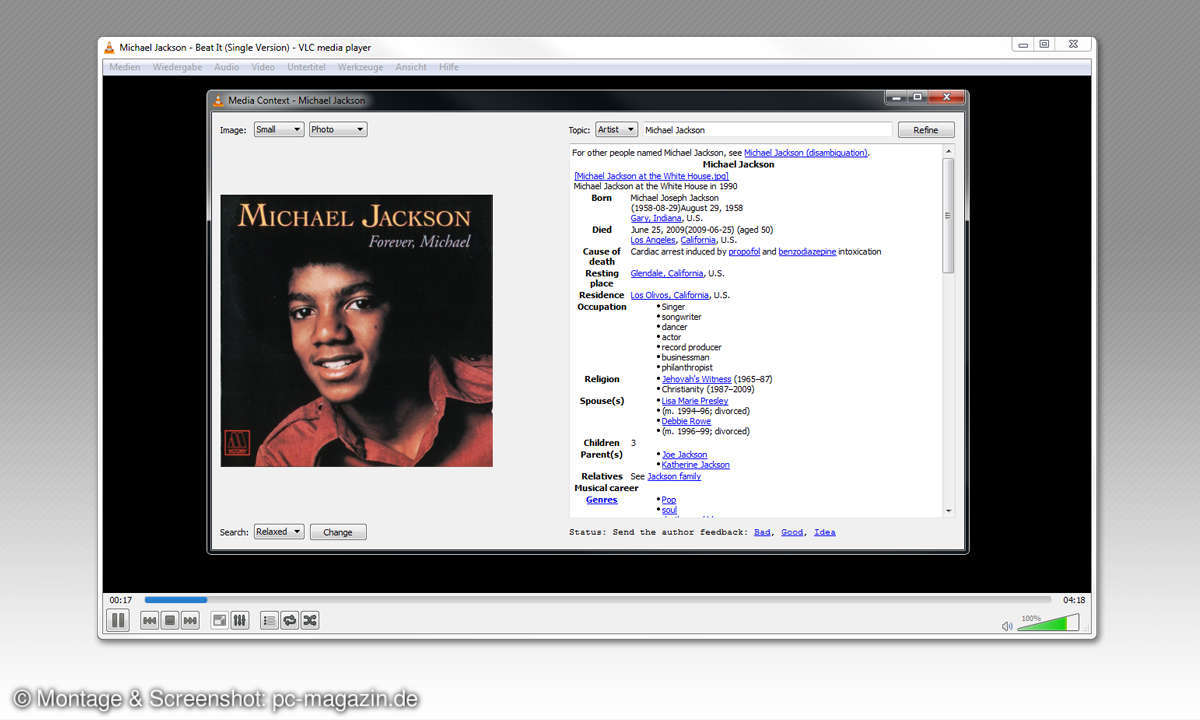Toggle fullscreen video mode

pos(220,621)
